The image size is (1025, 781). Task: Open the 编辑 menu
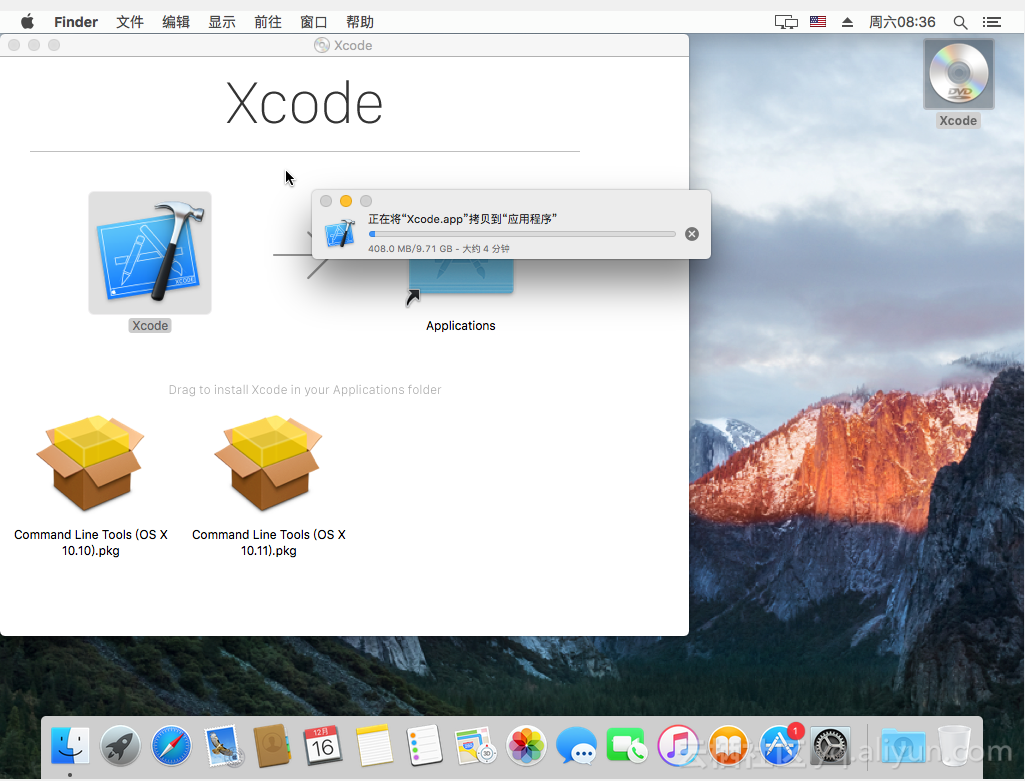[x=176, y=22]
